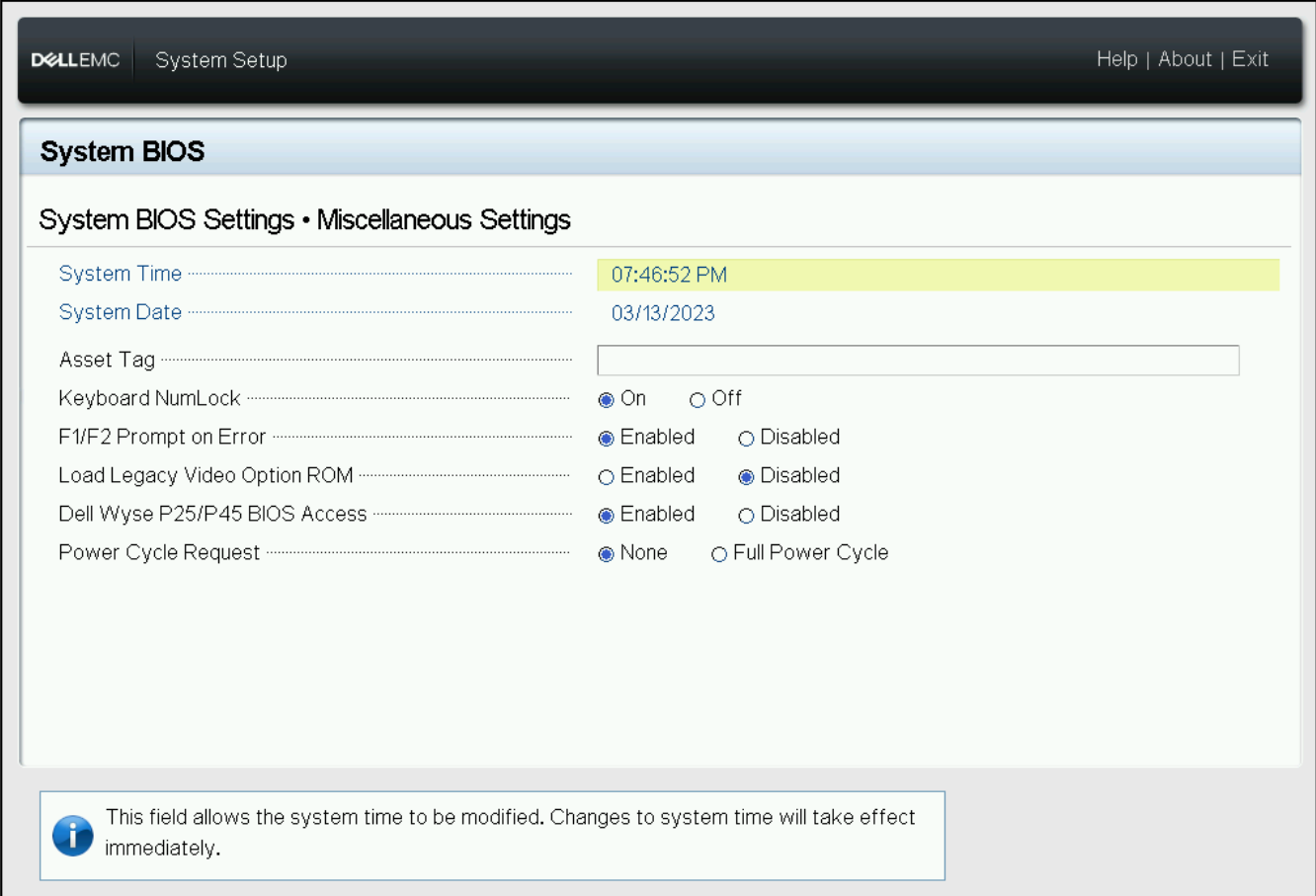Viewport: 1316px width, 896px height.
Task: Select the System Time value field
Action: click(938, 275)
